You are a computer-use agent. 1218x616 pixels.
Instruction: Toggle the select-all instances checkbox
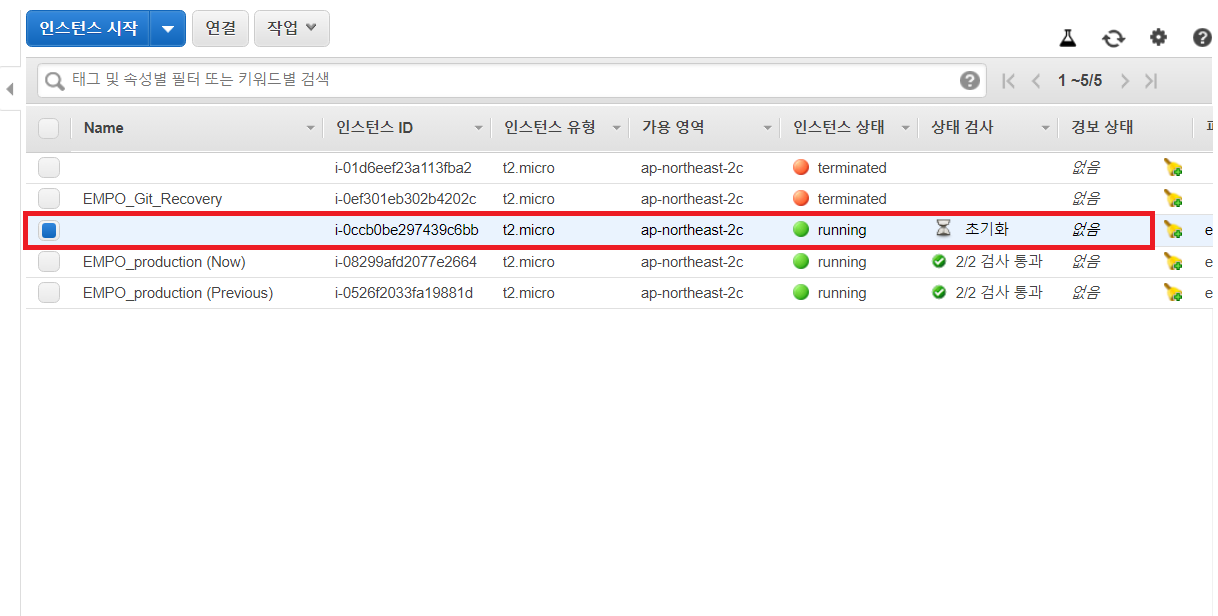tap(48, 128)
